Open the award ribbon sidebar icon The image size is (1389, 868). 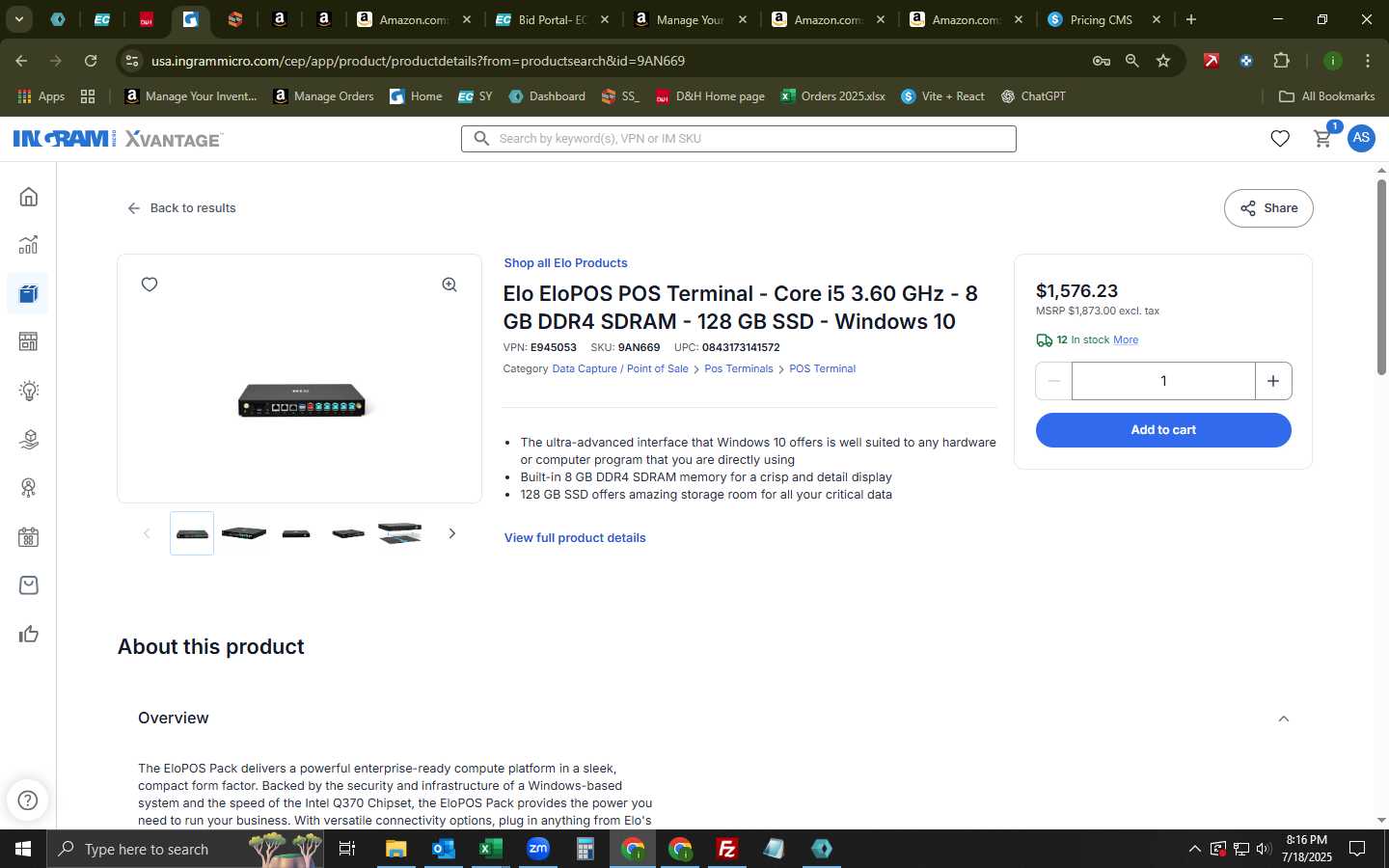[x=29, y=488]
